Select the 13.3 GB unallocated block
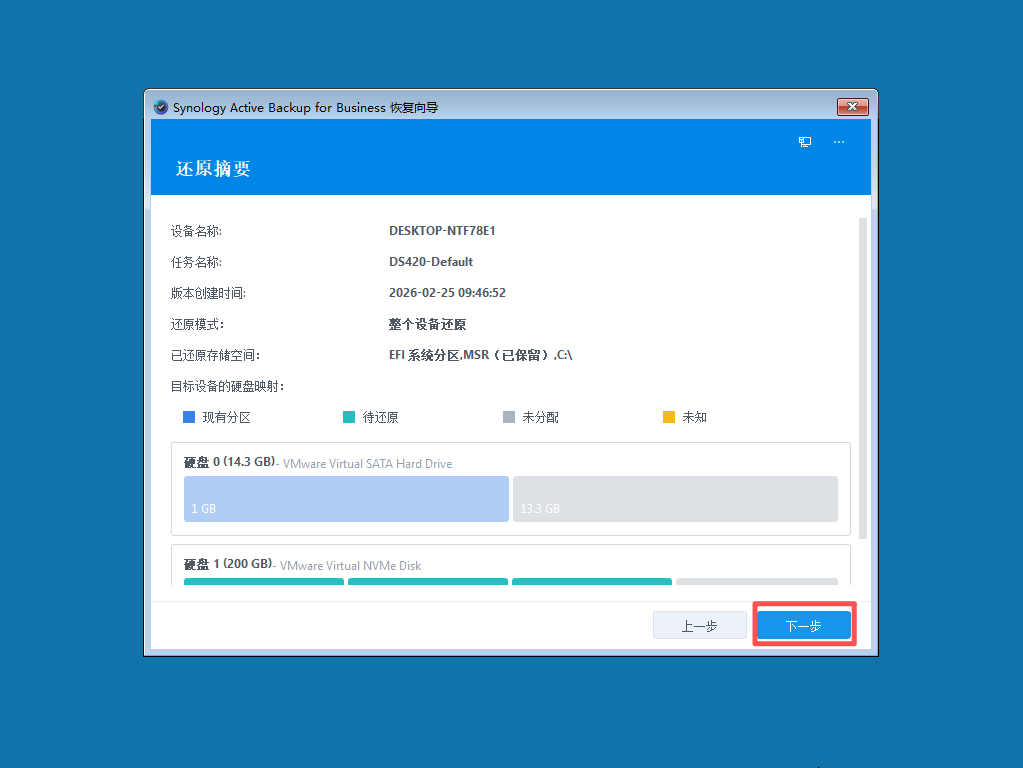This screenshot has height=768, width=1023. [x=675, y=498]
